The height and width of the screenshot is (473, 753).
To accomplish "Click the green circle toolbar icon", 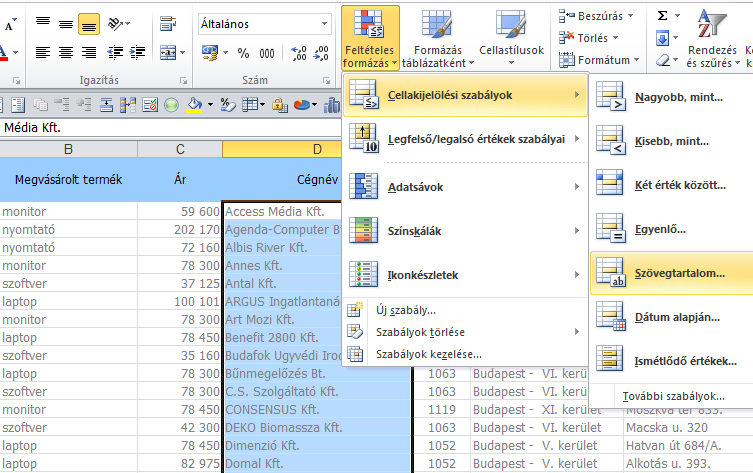I will click(x=171, y=105).
